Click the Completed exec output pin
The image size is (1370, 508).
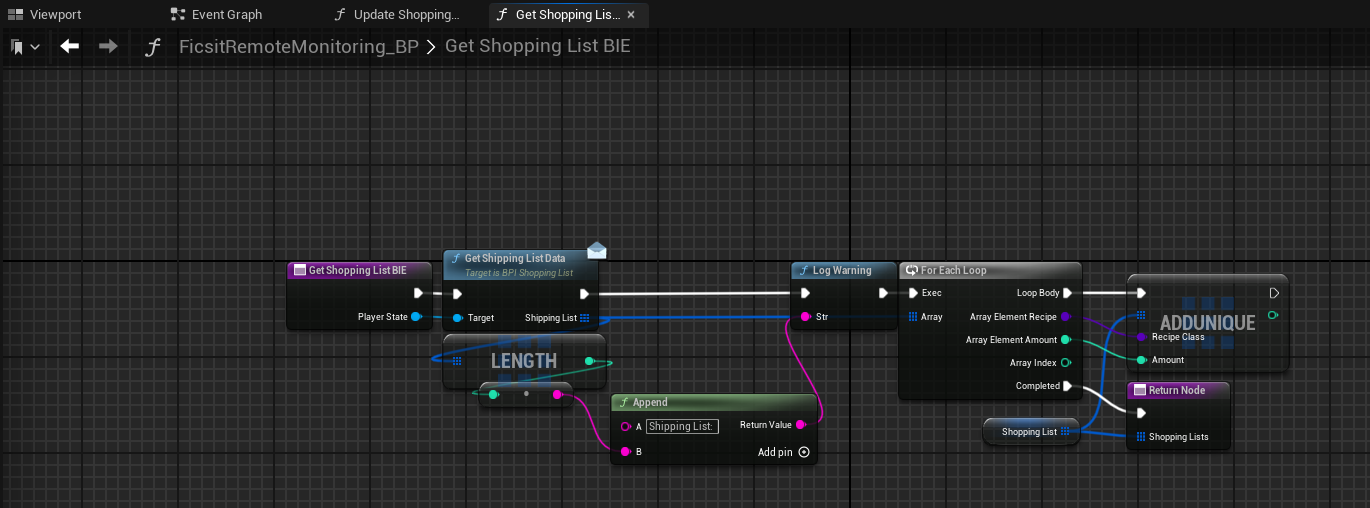tap(1068, 386)
